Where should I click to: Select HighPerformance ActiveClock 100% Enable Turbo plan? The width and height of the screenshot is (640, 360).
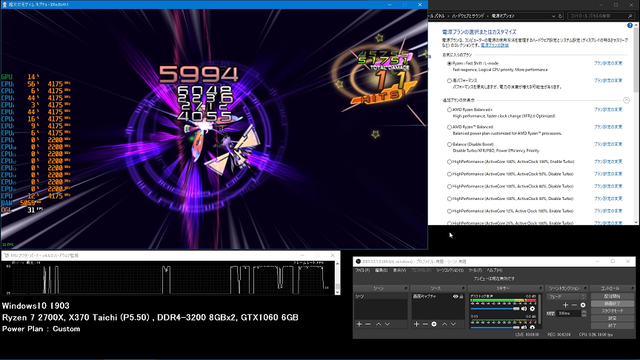(449, 162)
